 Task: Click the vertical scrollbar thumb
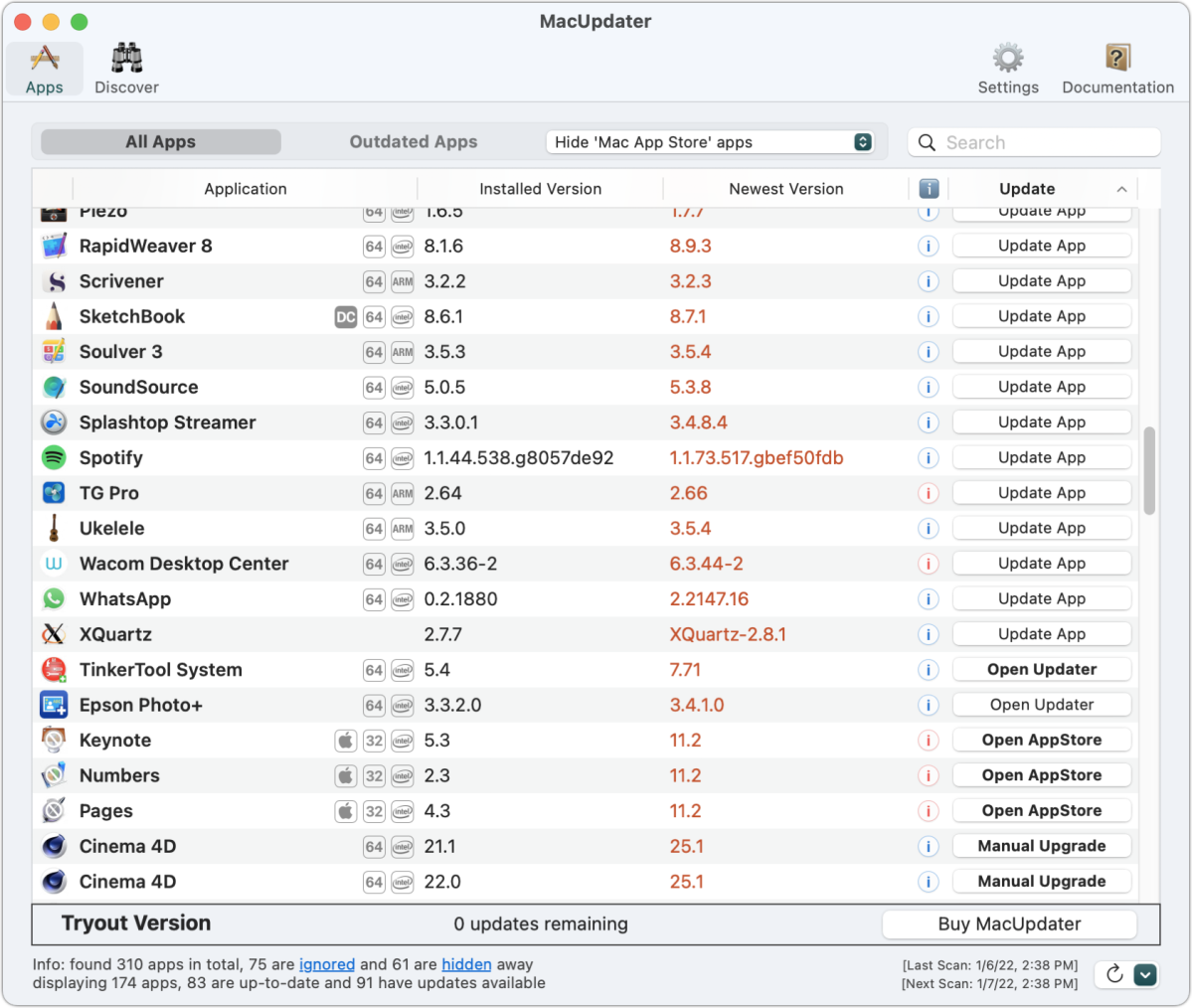[x=1148, y=470]
